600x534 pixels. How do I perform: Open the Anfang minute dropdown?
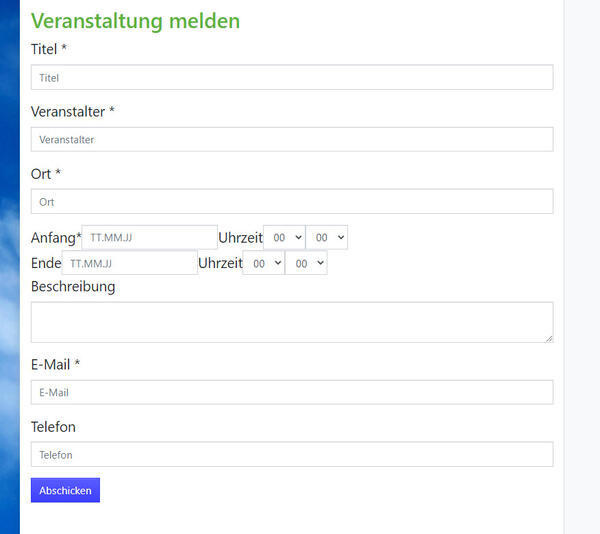point(327,238)
